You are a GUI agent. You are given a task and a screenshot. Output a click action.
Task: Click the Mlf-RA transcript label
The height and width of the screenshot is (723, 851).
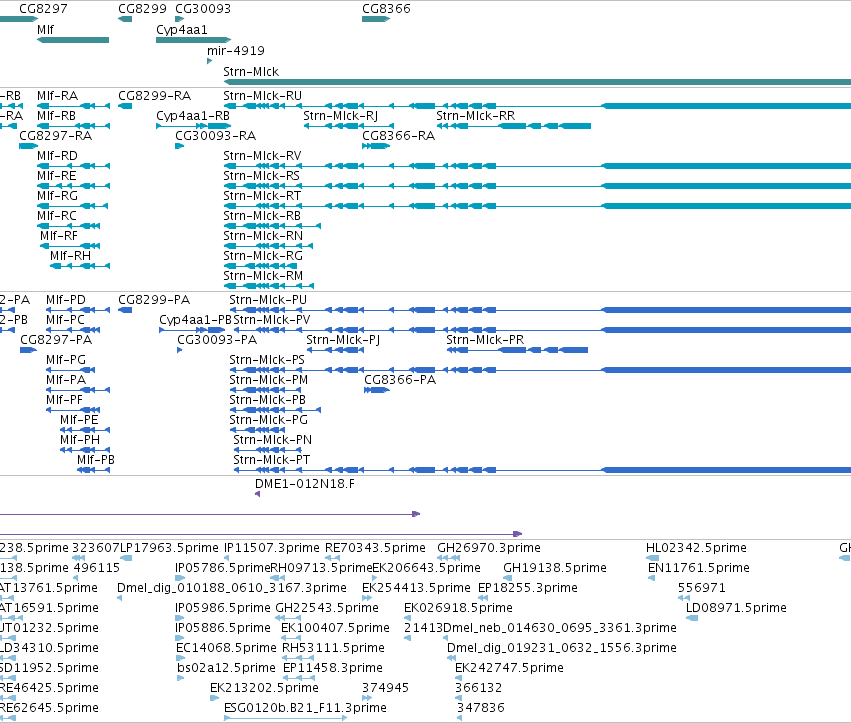point(58,96)
